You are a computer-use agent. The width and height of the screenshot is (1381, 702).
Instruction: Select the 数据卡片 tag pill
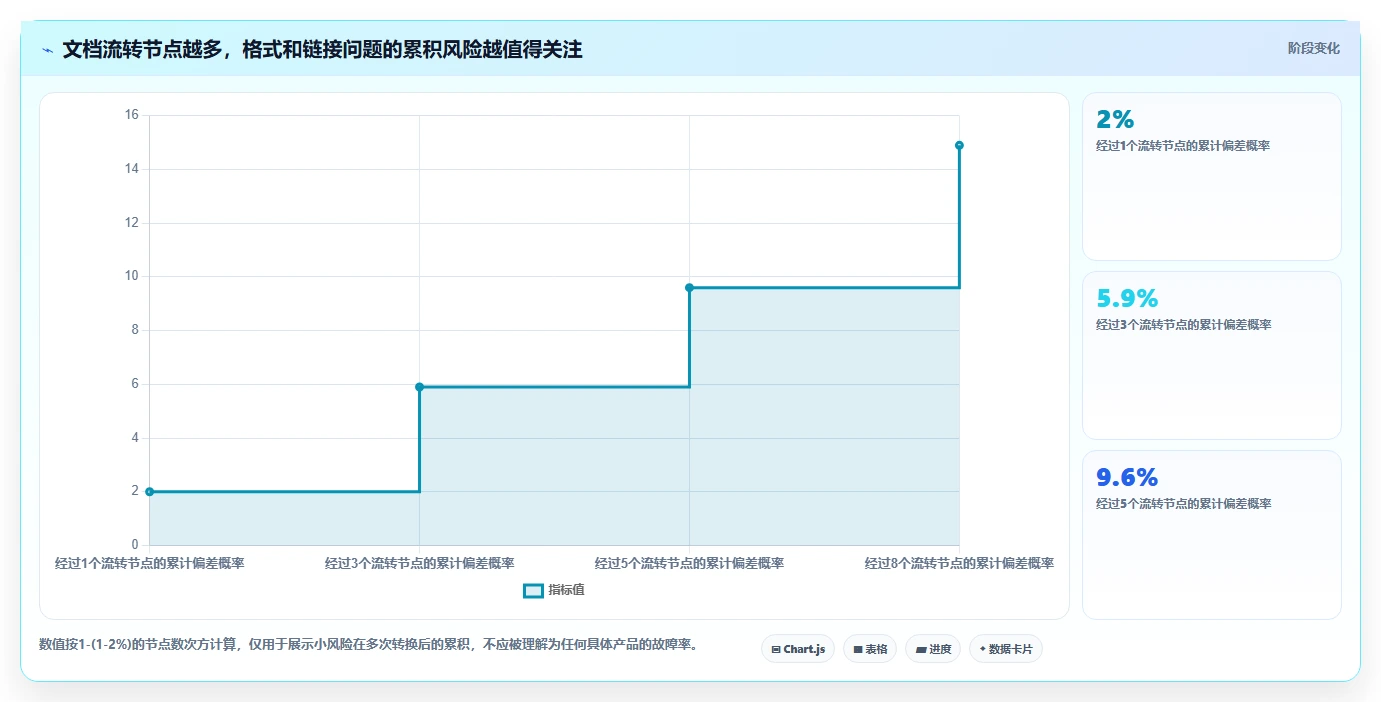click(x=1006, y=649)
